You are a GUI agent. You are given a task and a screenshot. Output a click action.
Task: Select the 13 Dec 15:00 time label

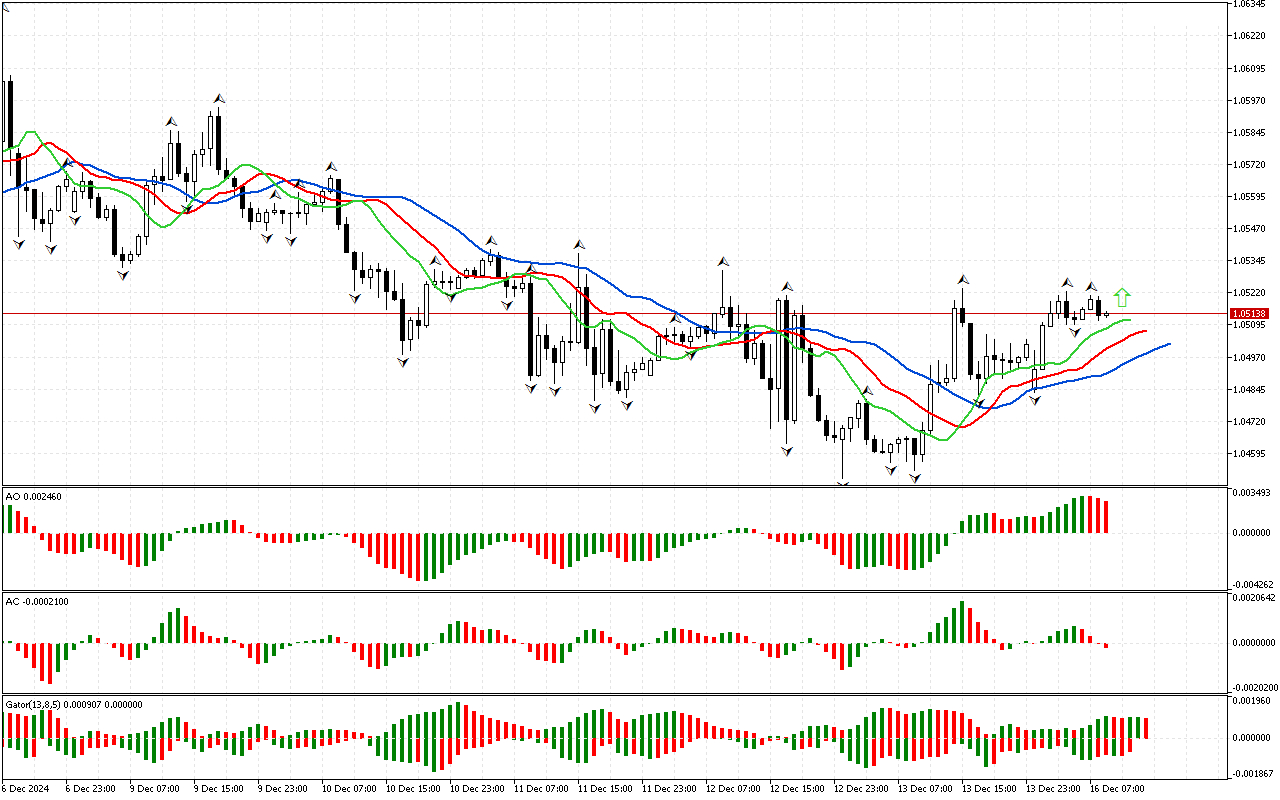(x=989, y=788)
